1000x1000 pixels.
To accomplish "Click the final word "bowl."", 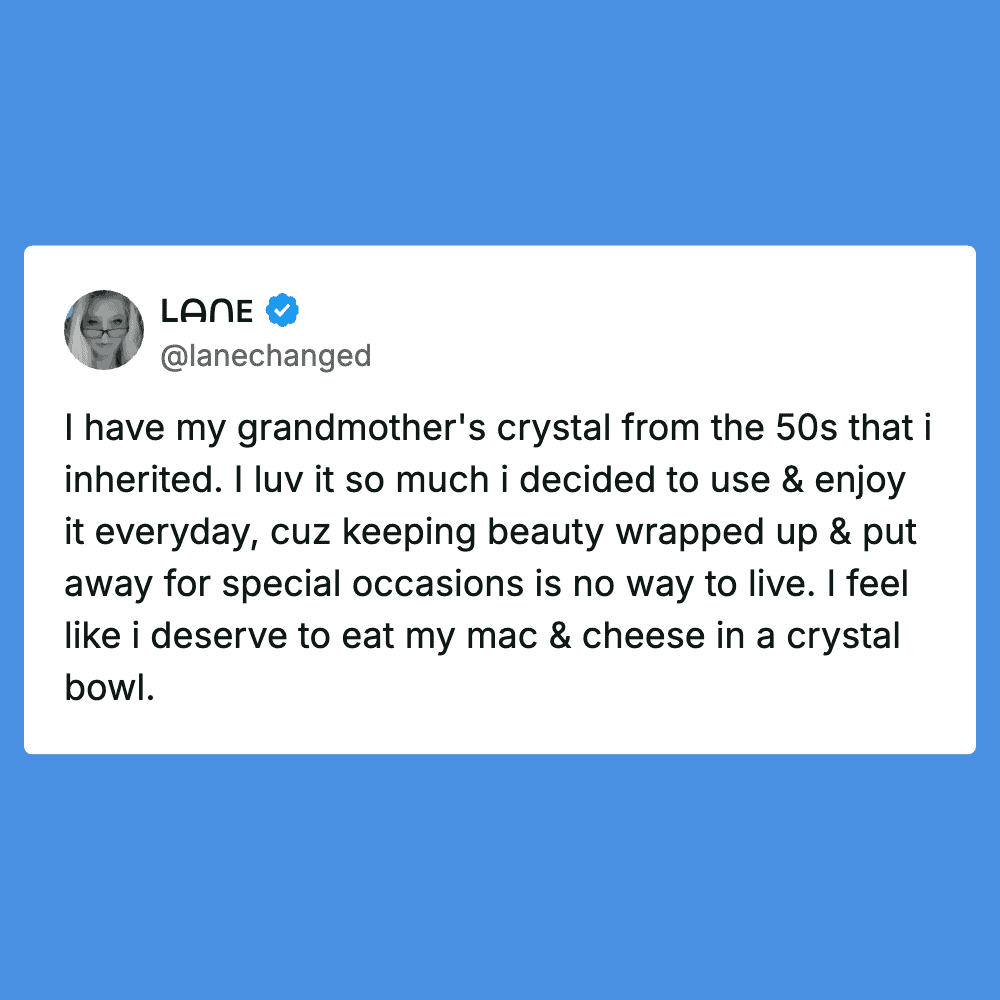I will coord(110,689).
